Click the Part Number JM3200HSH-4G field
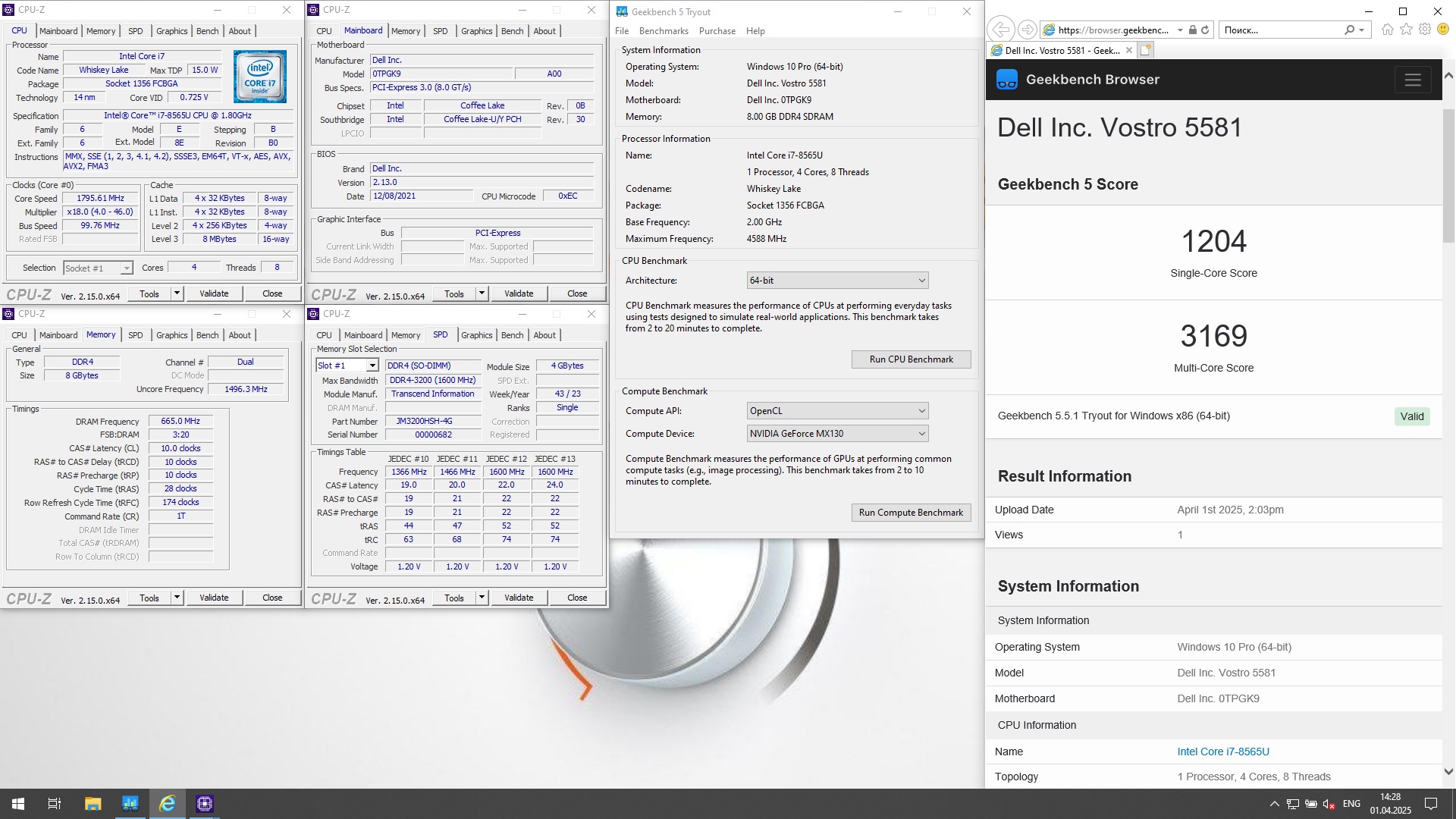The width and height of the screenshot is (1456, 819). [433, 422]
